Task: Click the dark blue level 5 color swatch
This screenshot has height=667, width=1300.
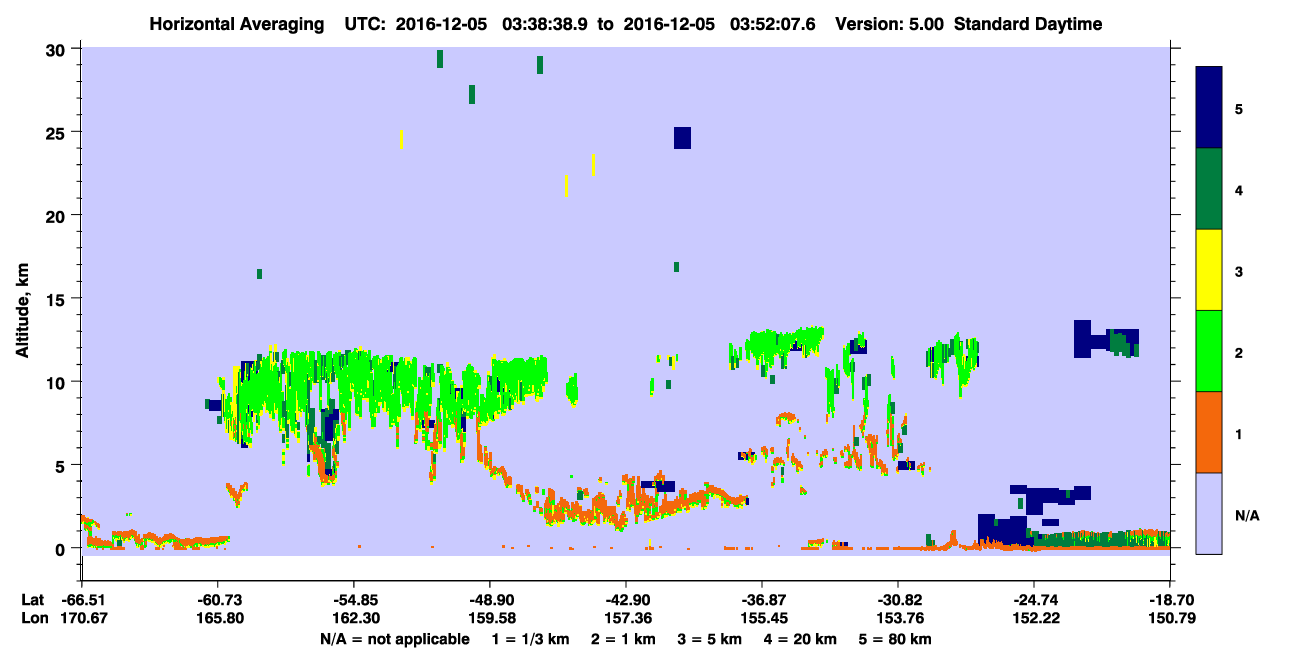Action: 1209,108
